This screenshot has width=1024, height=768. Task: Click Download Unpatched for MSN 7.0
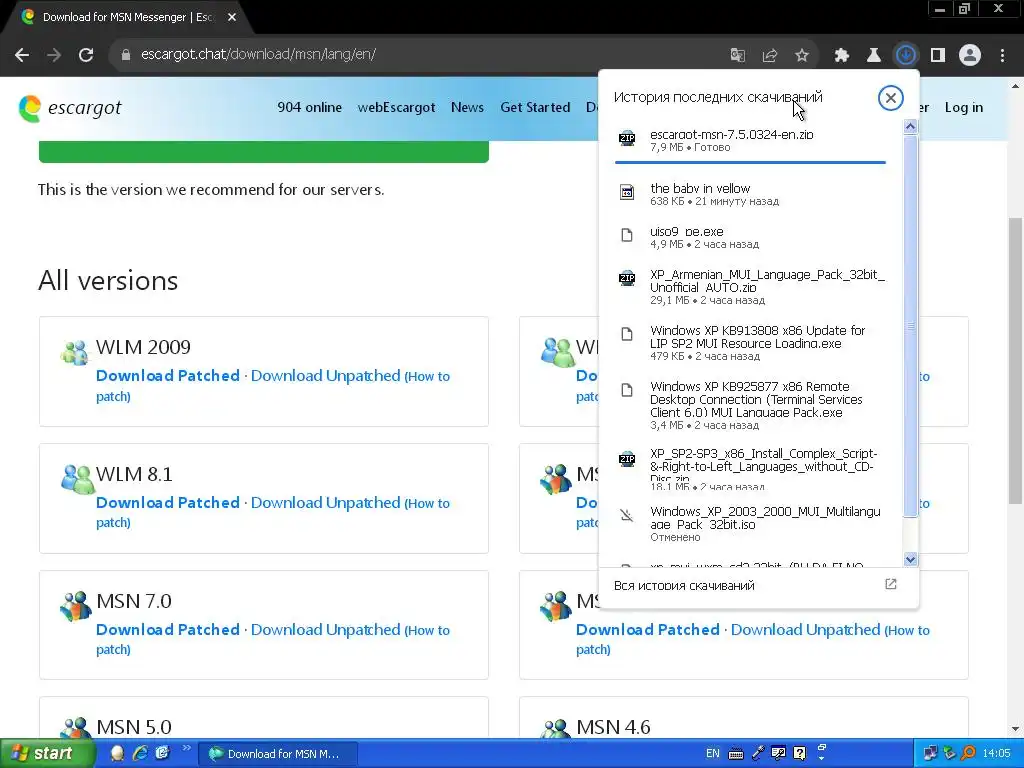pos(325,630)
